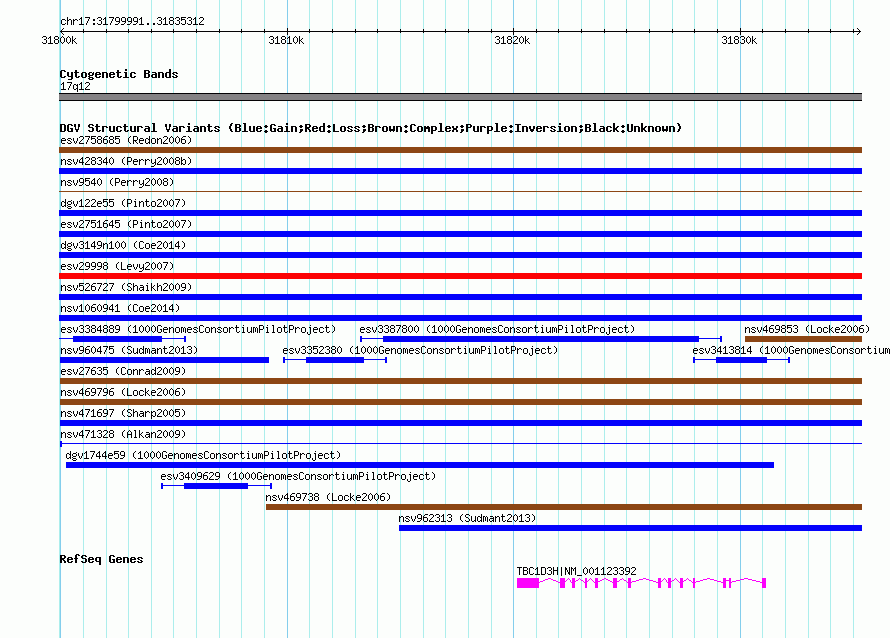The image size is (890, 638).
Task: Click esv3409629 variant glyph bar
Action: [216, 486]
